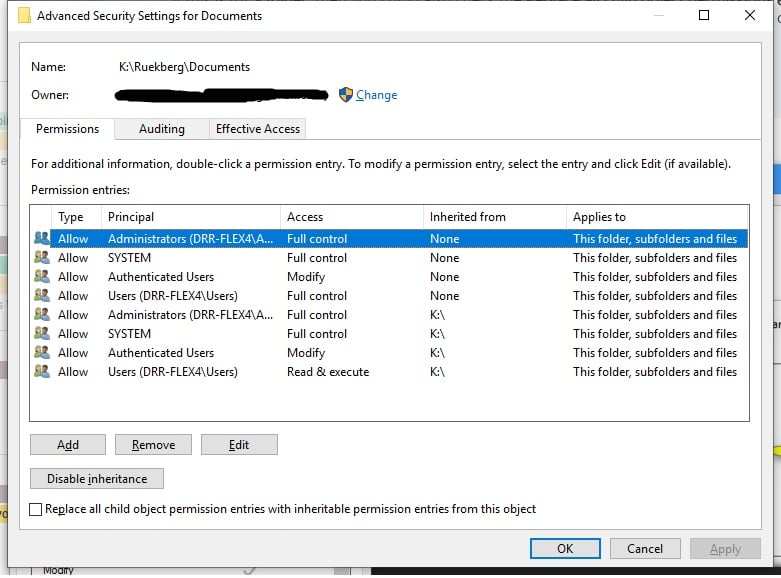
Task: Click the user-group icon of selected Administrators row
Action: (x=42, y=238)
